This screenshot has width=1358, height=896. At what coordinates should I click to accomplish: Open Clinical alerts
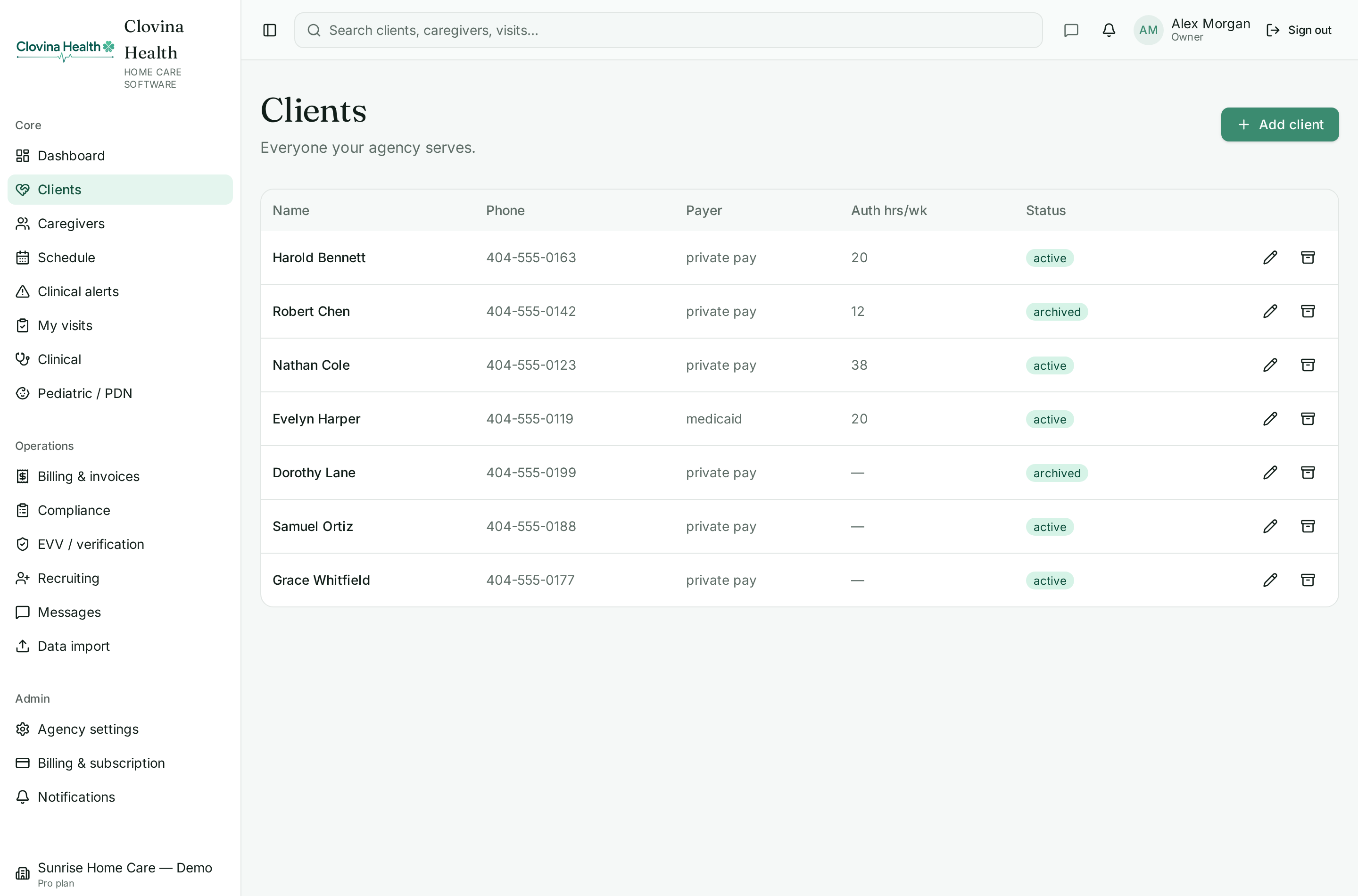click(x=120, y=291)
